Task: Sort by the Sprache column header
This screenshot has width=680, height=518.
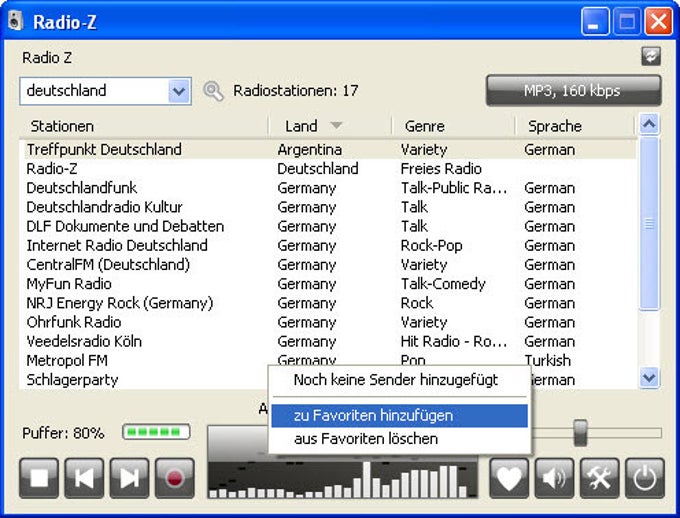Action: point(575,126)
